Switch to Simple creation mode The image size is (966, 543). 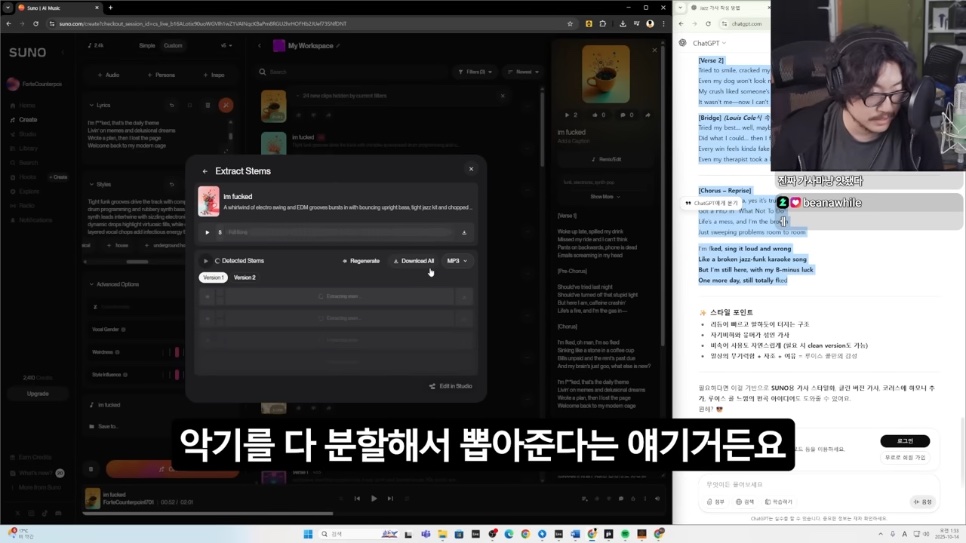pyautogui.click(x=147, y=45)
